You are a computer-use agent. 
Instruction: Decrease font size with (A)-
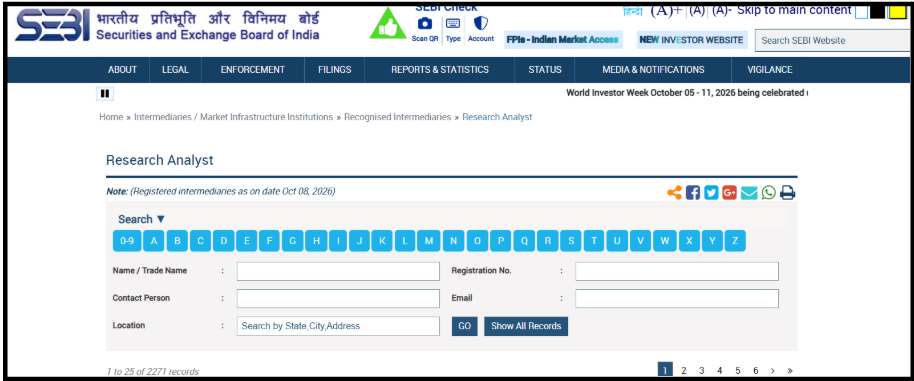[x=722, y=10]
